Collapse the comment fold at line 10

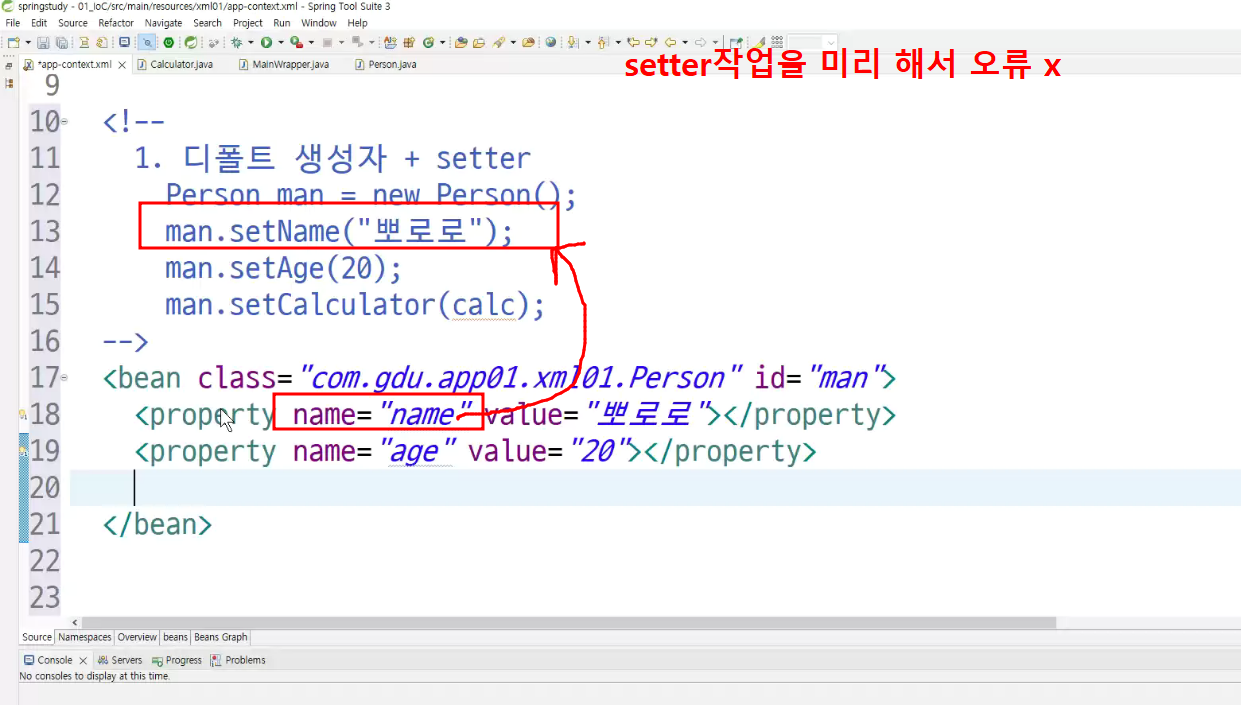(x=65, y=122)
